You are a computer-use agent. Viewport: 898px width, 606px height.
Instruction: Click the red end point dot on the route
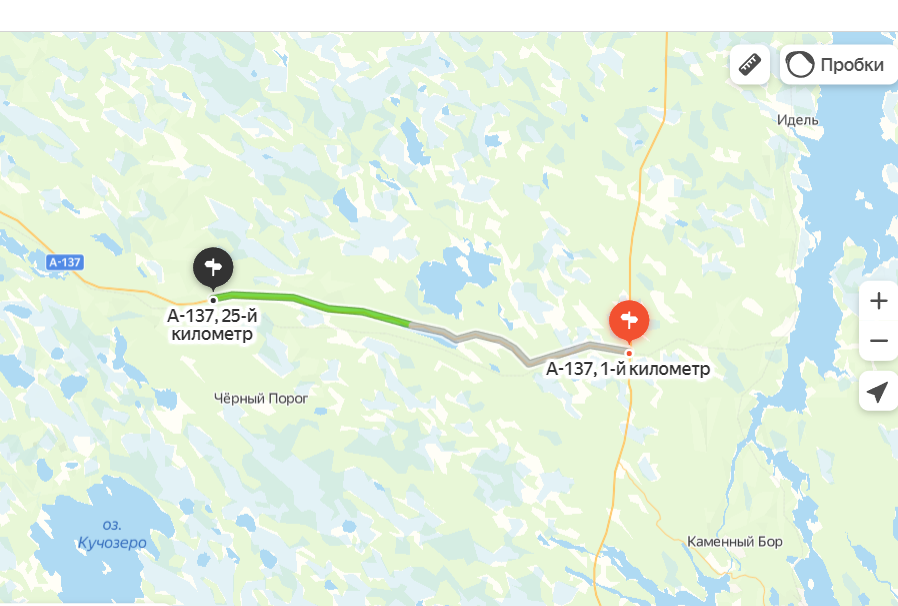click(x=629, y=353)
